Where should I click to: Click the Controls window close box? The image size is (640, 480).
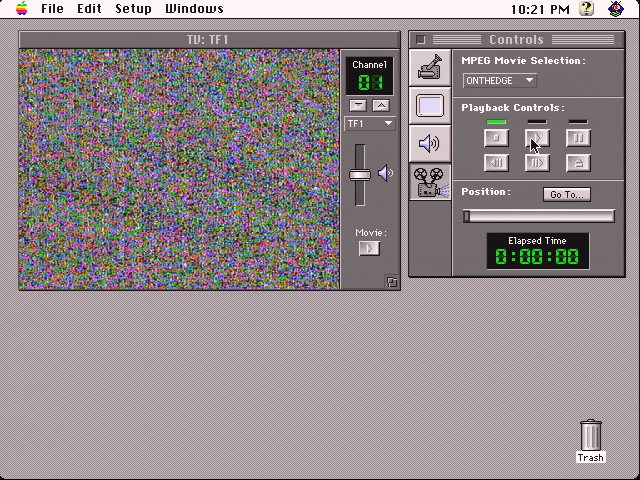[x=420, y=40]
